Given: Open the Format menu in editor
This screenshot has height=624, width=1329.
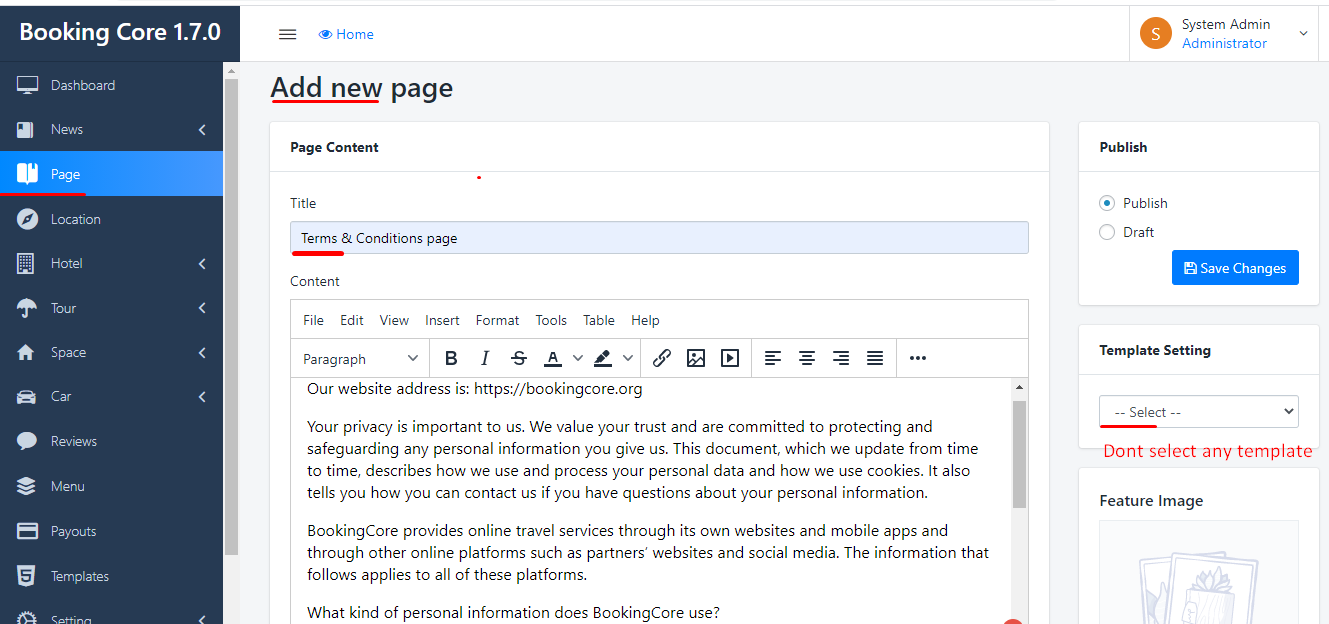Looking at the screenshot, I should point(497,320).
